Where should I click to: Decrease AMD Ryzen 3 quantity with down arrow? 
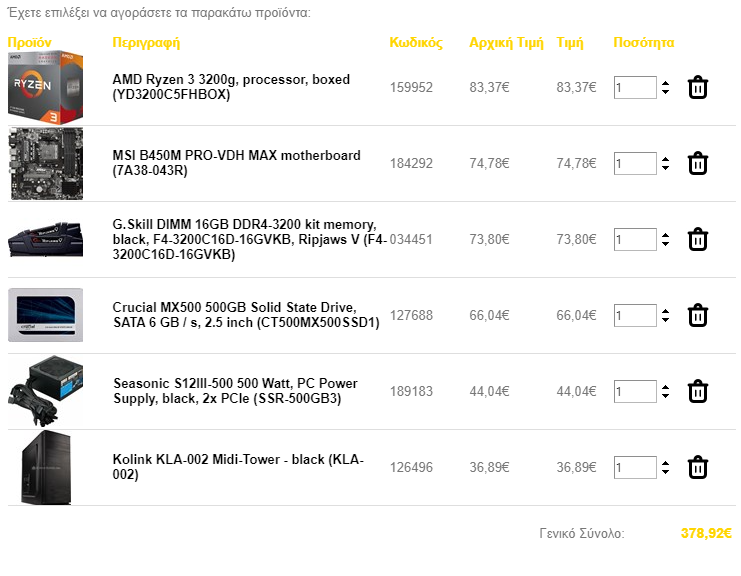[x=665, y=92]
